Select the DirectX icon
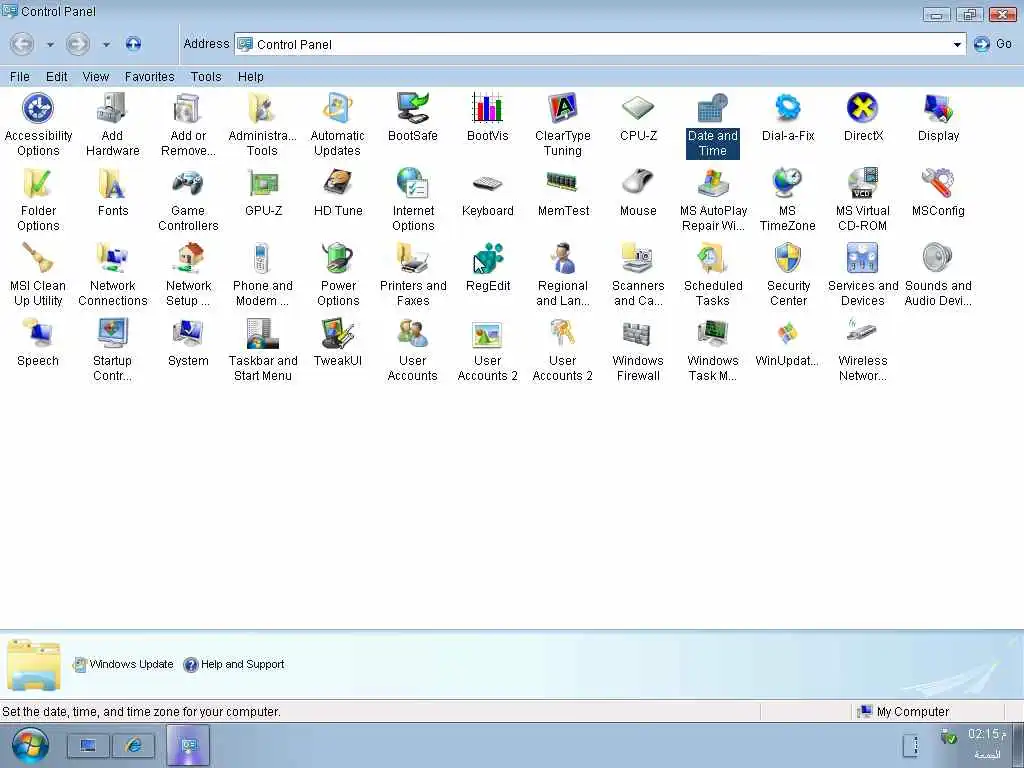The width and height of the screenshot is (1024, 768). coord(863,109)
